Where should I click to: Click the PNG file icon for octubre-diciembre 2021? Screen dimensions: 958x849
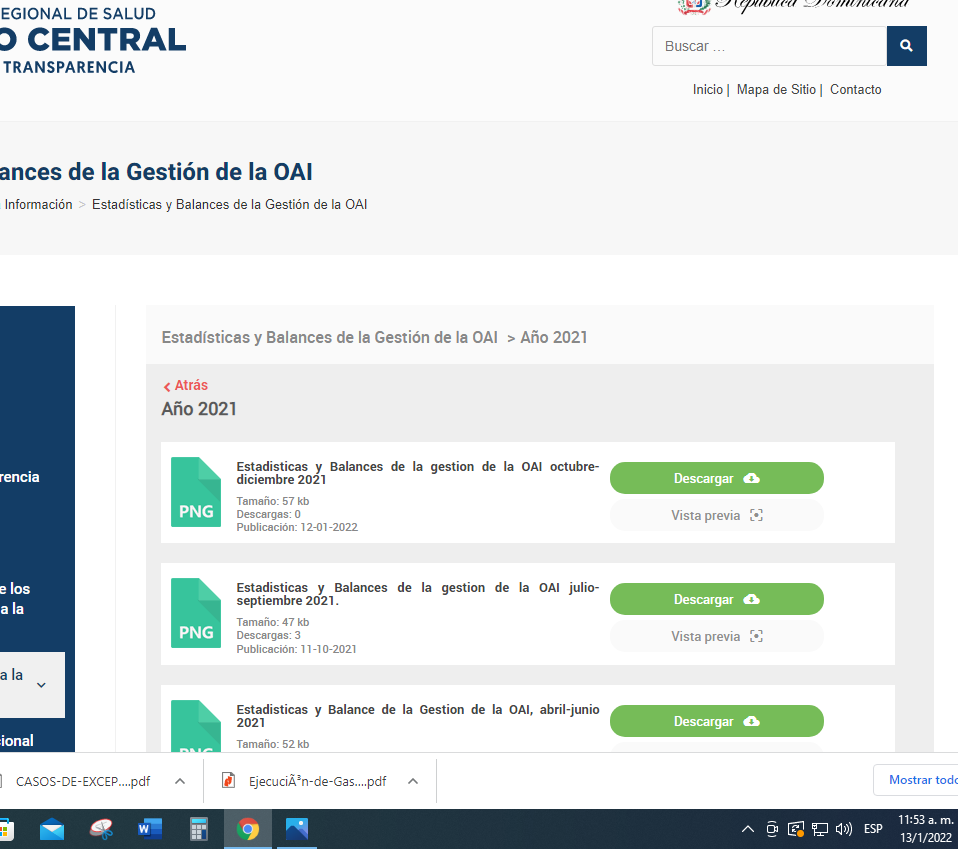point(196,492)
